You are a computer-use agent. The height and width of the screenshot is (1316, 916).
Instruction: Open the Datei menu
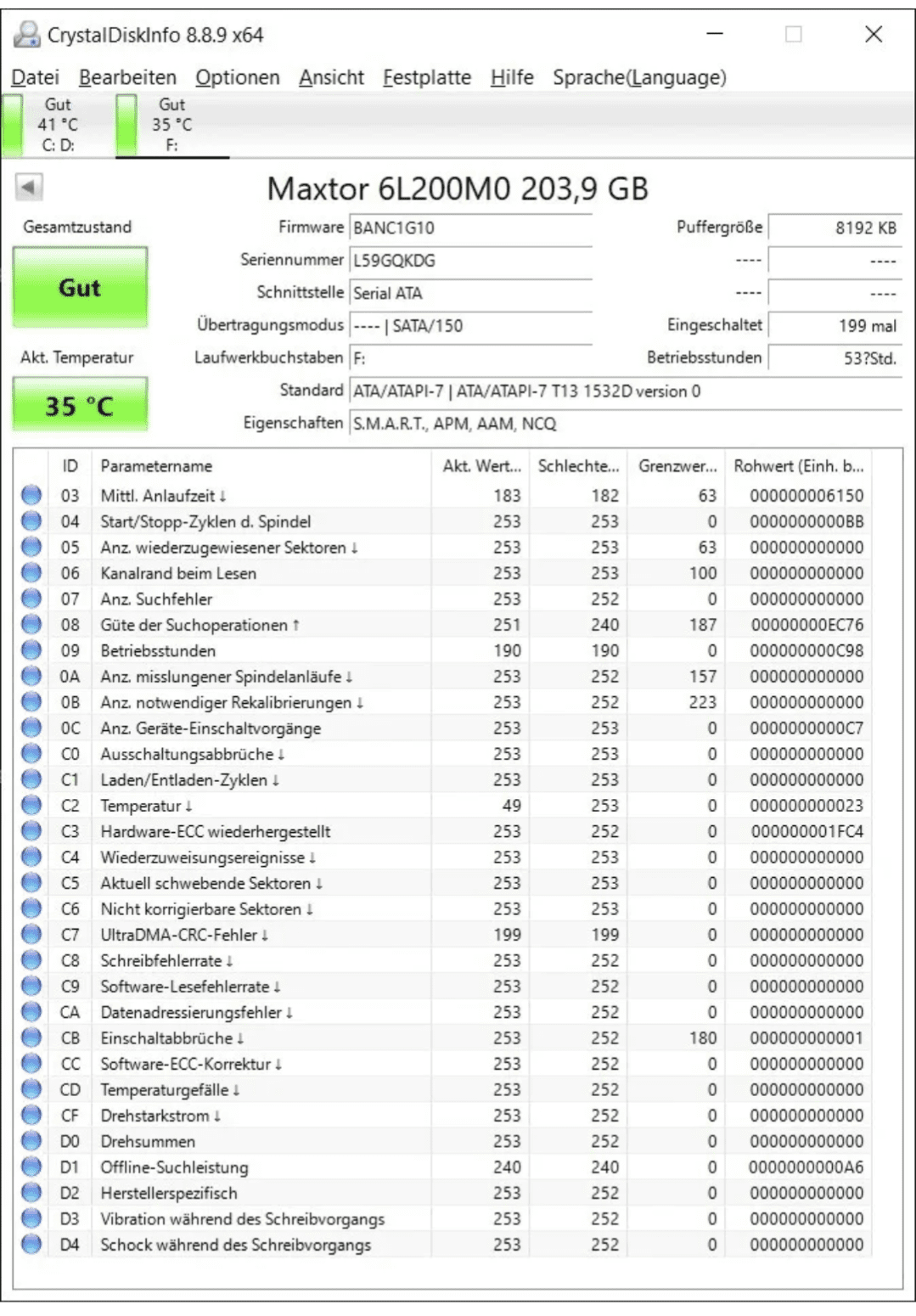pos(35,77)
